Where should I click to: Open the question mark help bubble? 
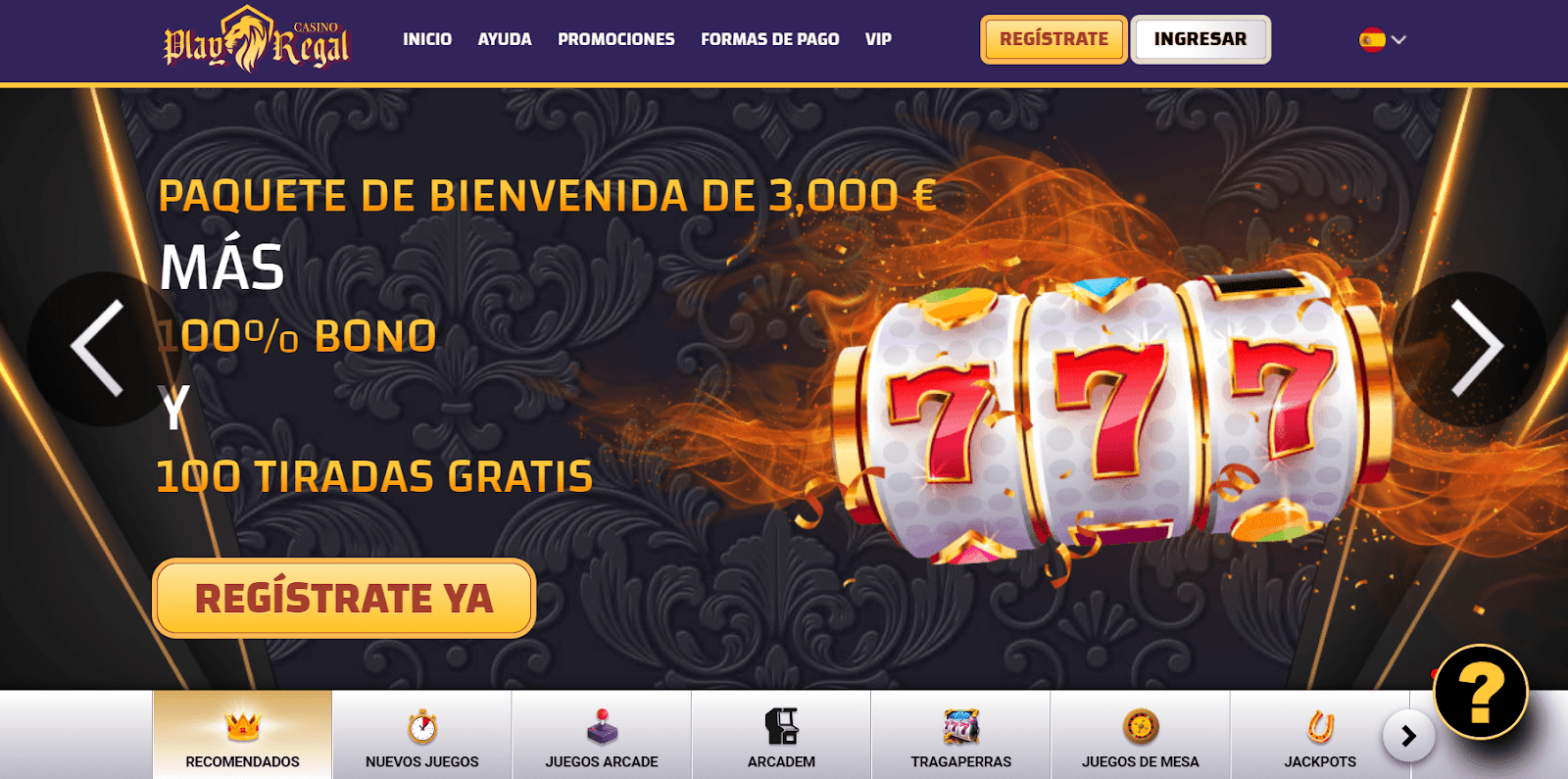point(1481,692)
